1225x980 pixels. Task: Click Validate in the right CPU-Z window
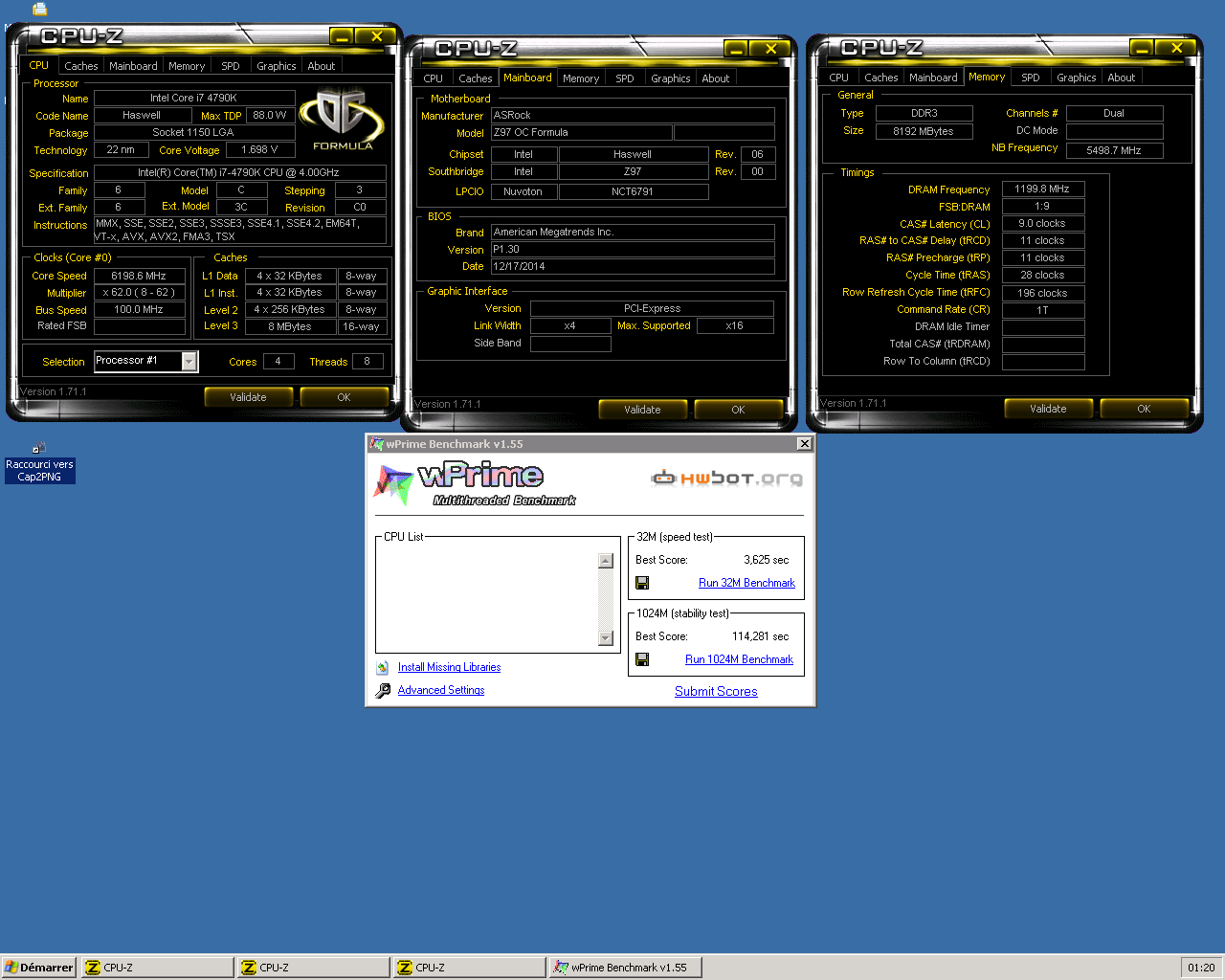coord(1049,409)
